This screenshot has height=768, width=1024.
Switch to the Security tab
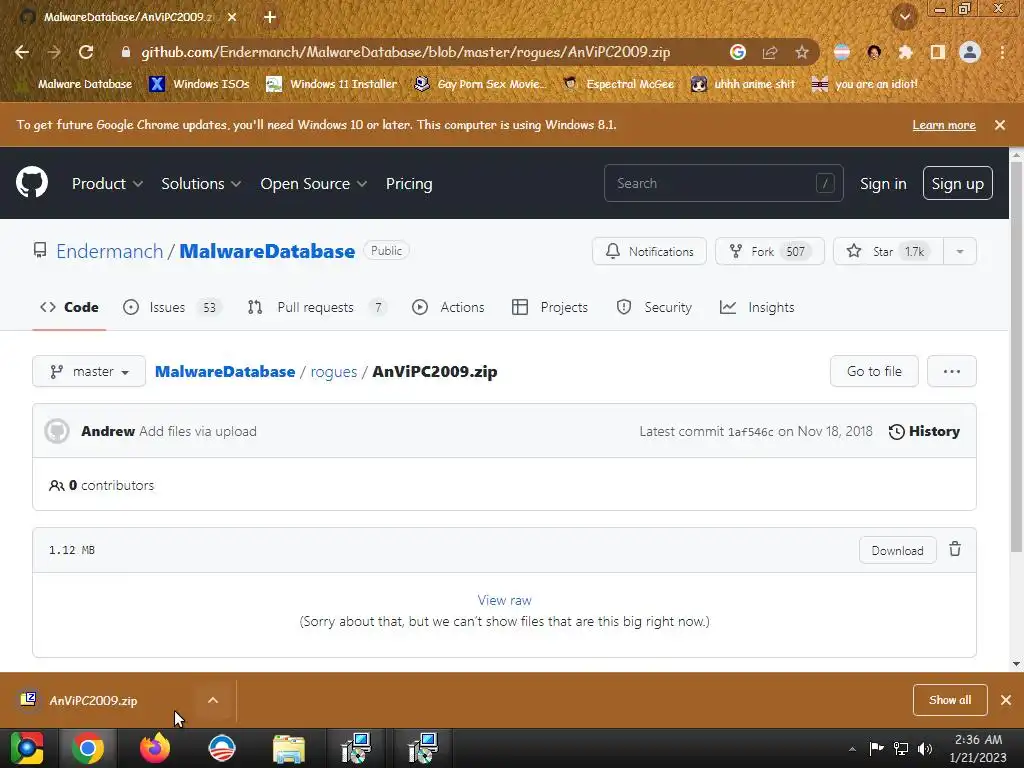point(654,307)
